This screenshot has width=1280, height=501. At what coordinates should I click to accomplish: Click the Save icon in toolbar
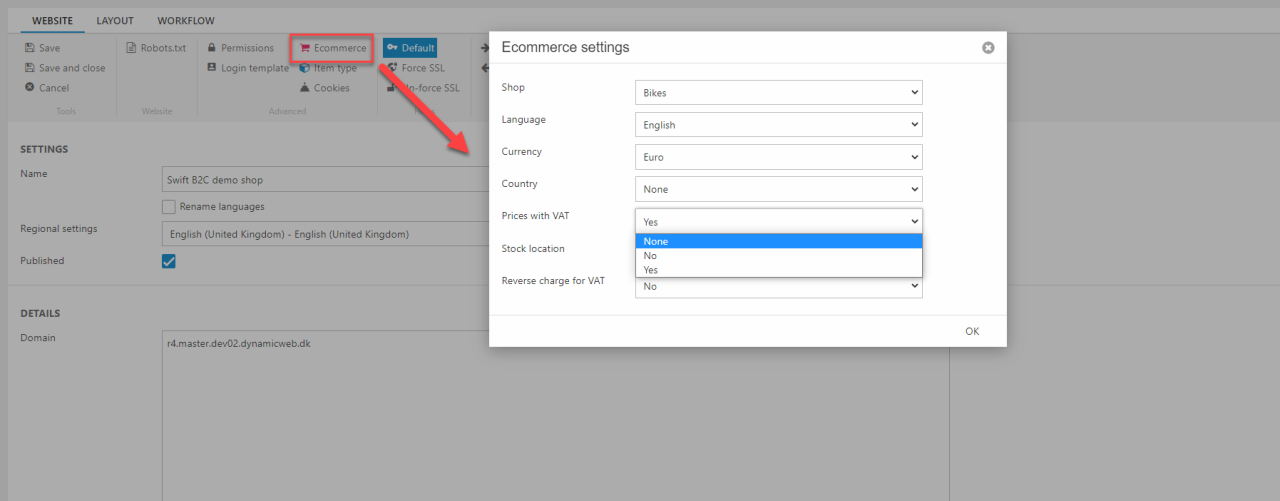(x=30, y=48)
